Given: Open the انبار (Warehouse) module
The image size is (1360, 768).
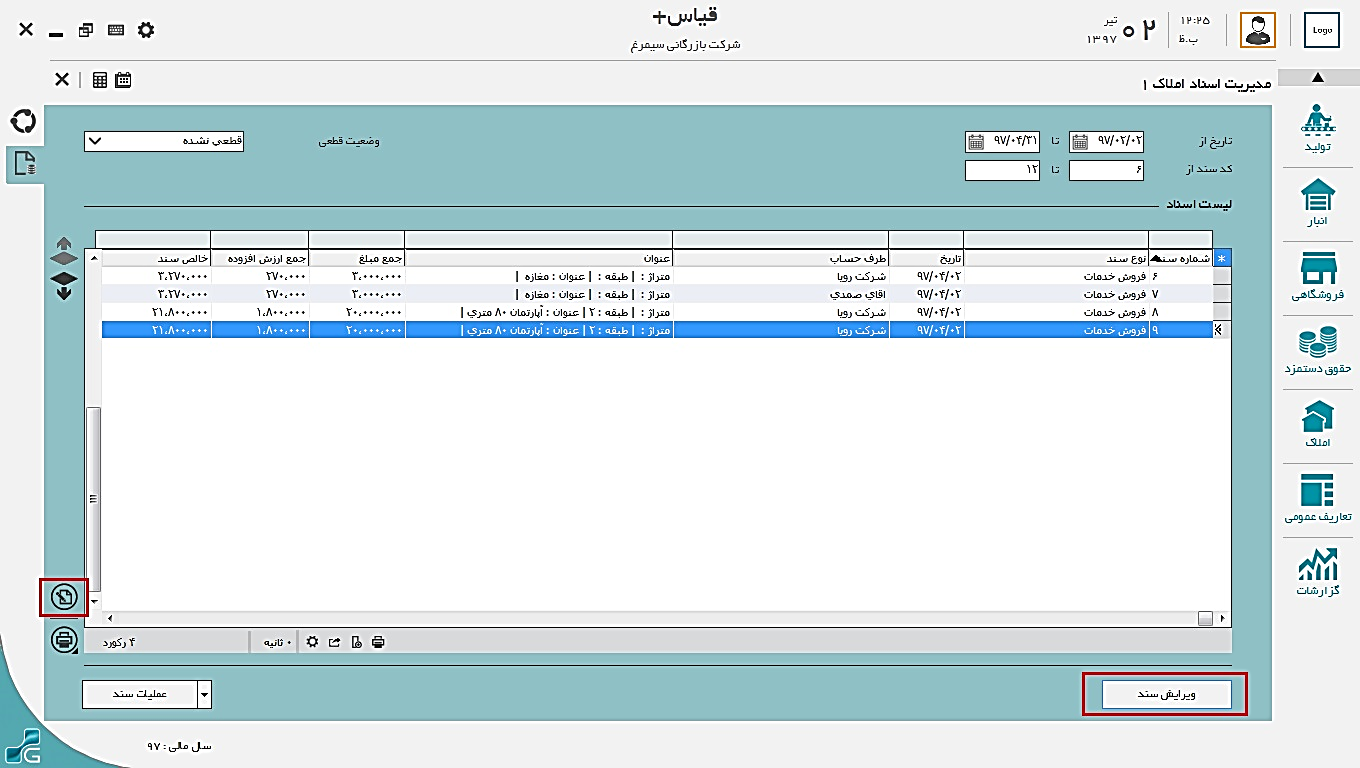Looking at the screenshot, I should 1318,203.
